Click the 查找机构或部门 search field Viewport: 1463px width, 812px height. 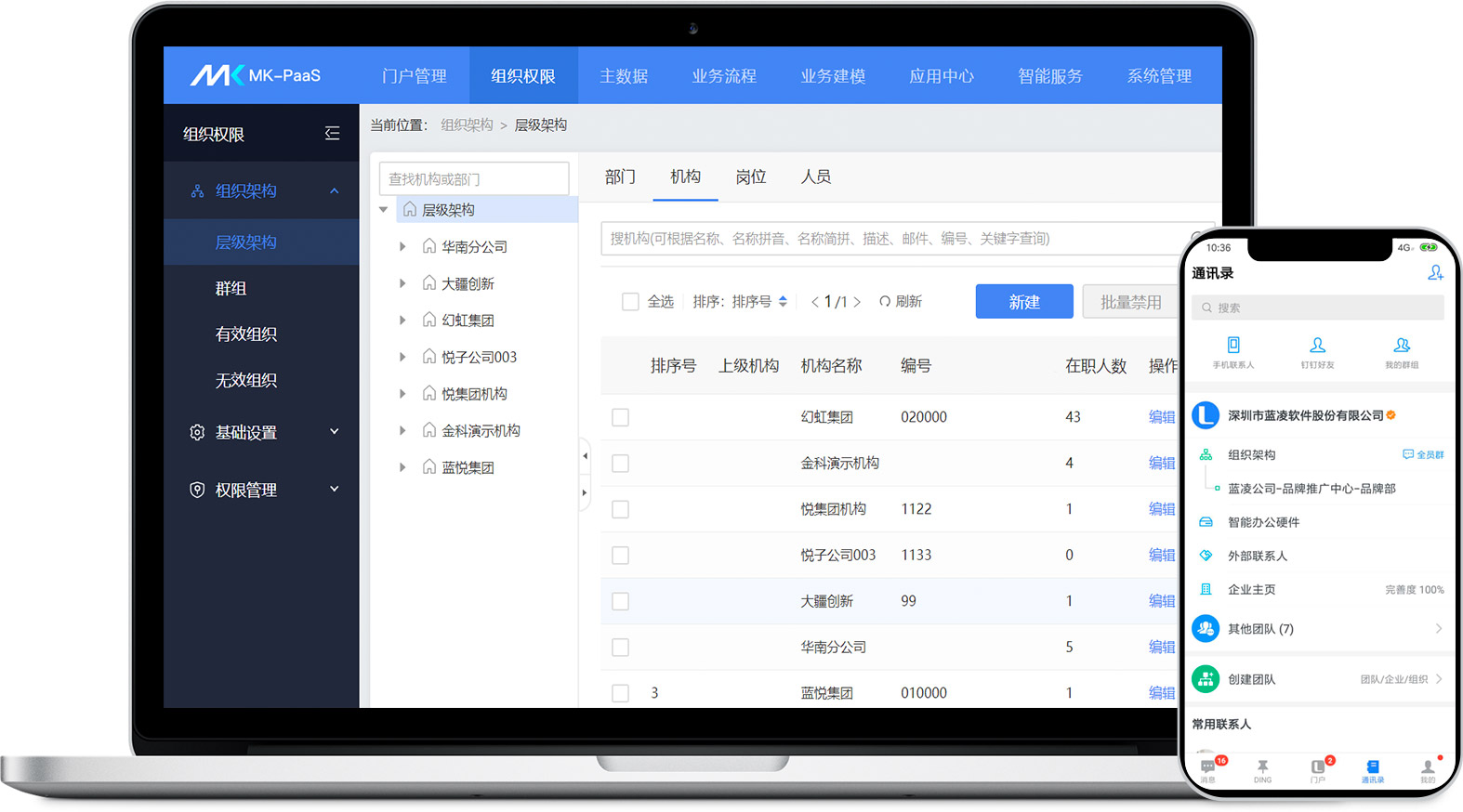(474, 179)
